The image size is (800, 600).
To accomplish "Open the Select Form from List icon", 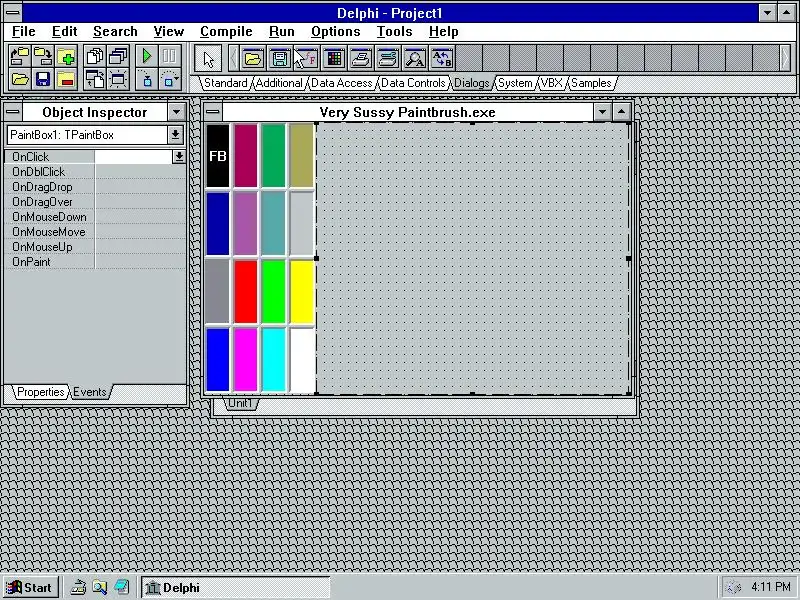I will click(118, 56).
